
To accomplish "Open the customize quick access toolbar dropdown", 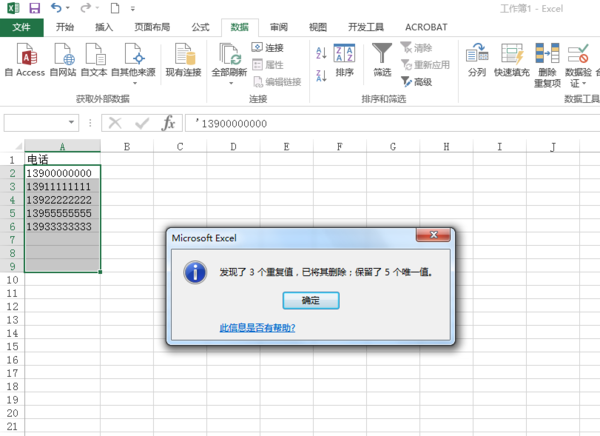I will [x=133, y=8].
